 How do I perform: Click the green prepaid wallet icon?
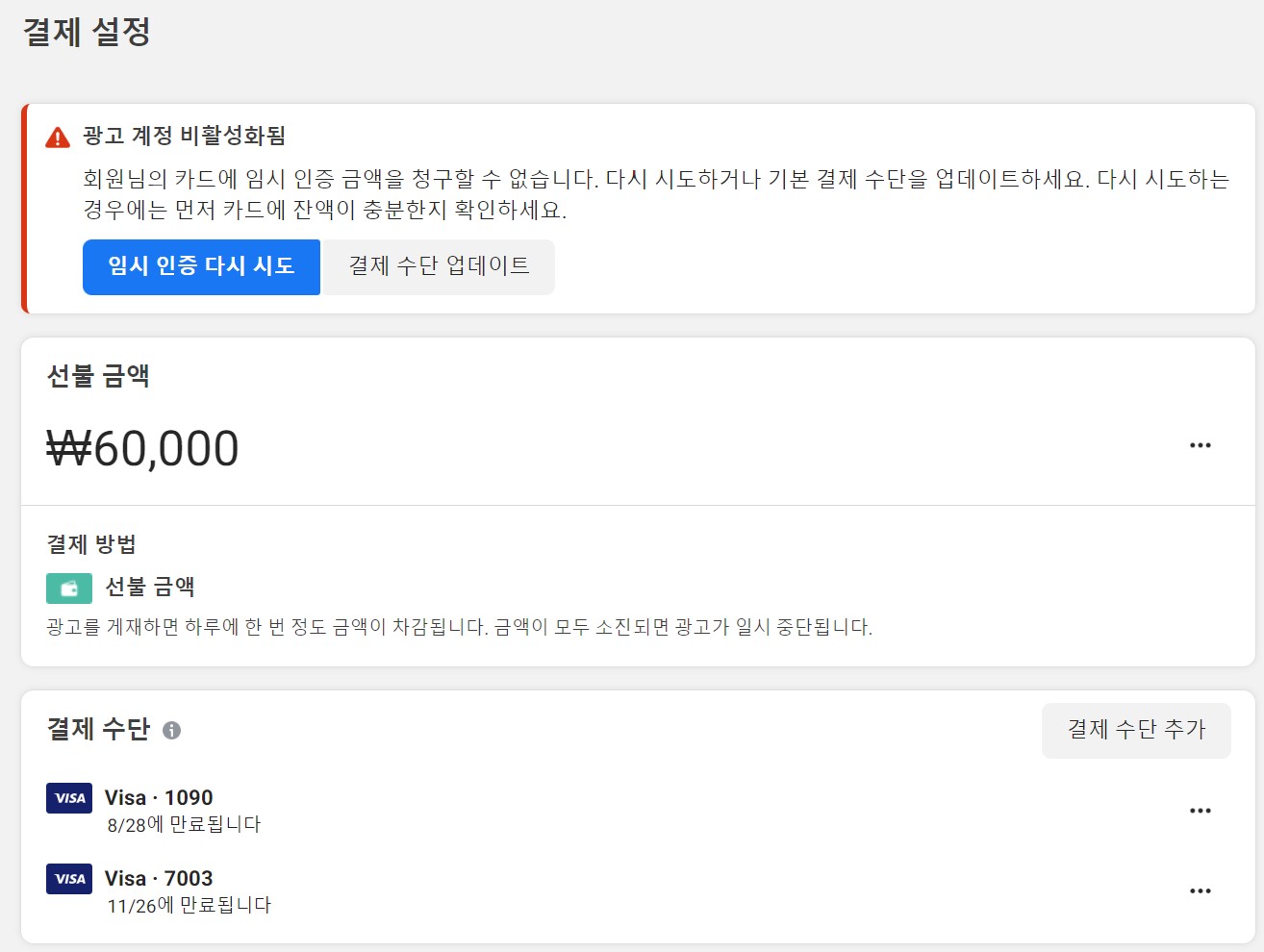(69, 588)
